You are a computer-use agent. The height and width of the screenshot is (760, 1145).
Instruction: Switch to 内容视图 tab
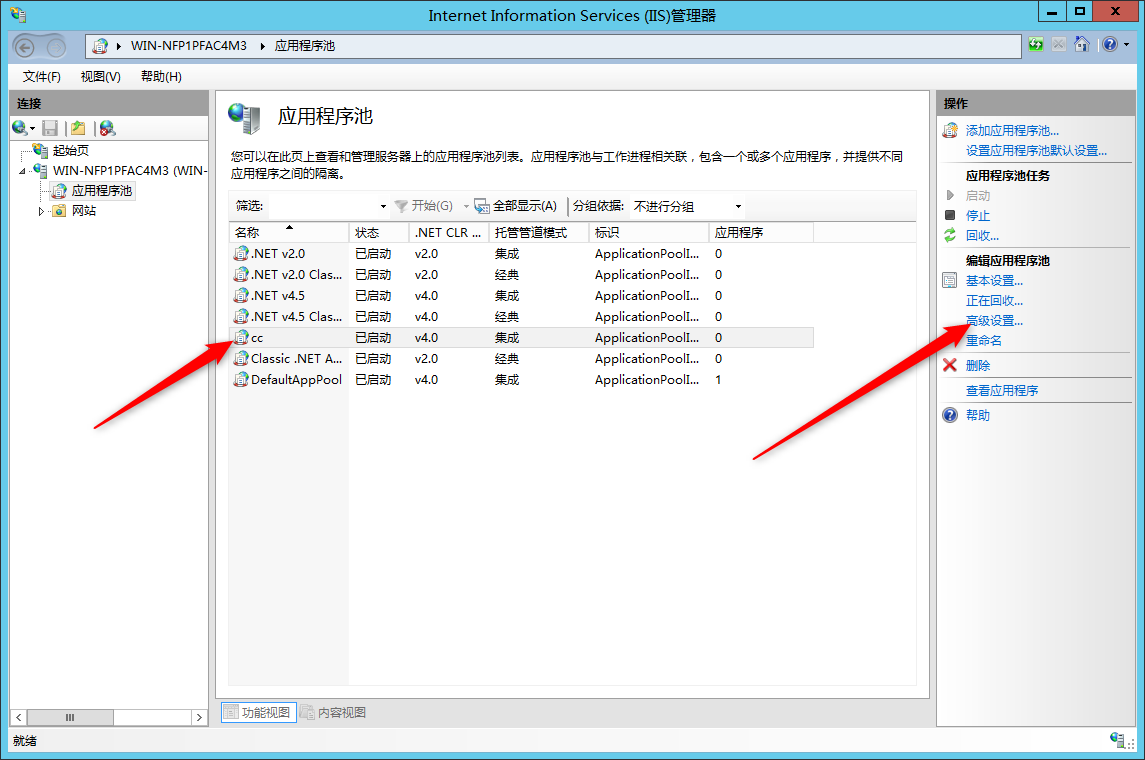tap(334, 713)
